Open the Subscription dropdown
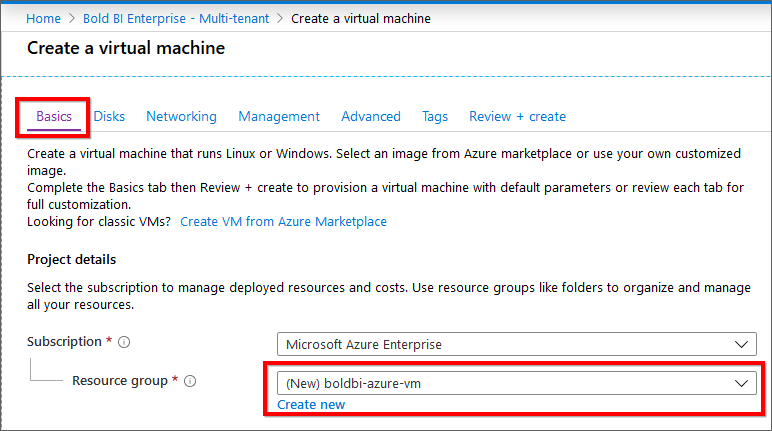This screenshot has height=431, width=772. (x=516, y=344)
